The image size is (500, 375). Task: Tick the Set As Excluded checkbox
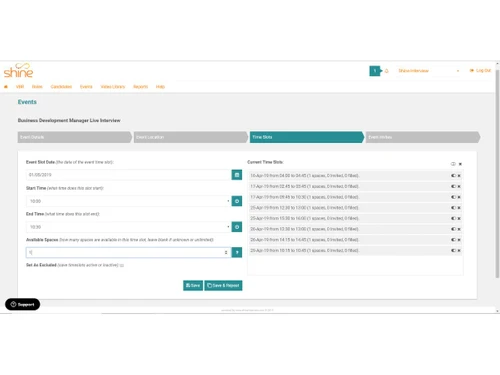click(122, 266)
